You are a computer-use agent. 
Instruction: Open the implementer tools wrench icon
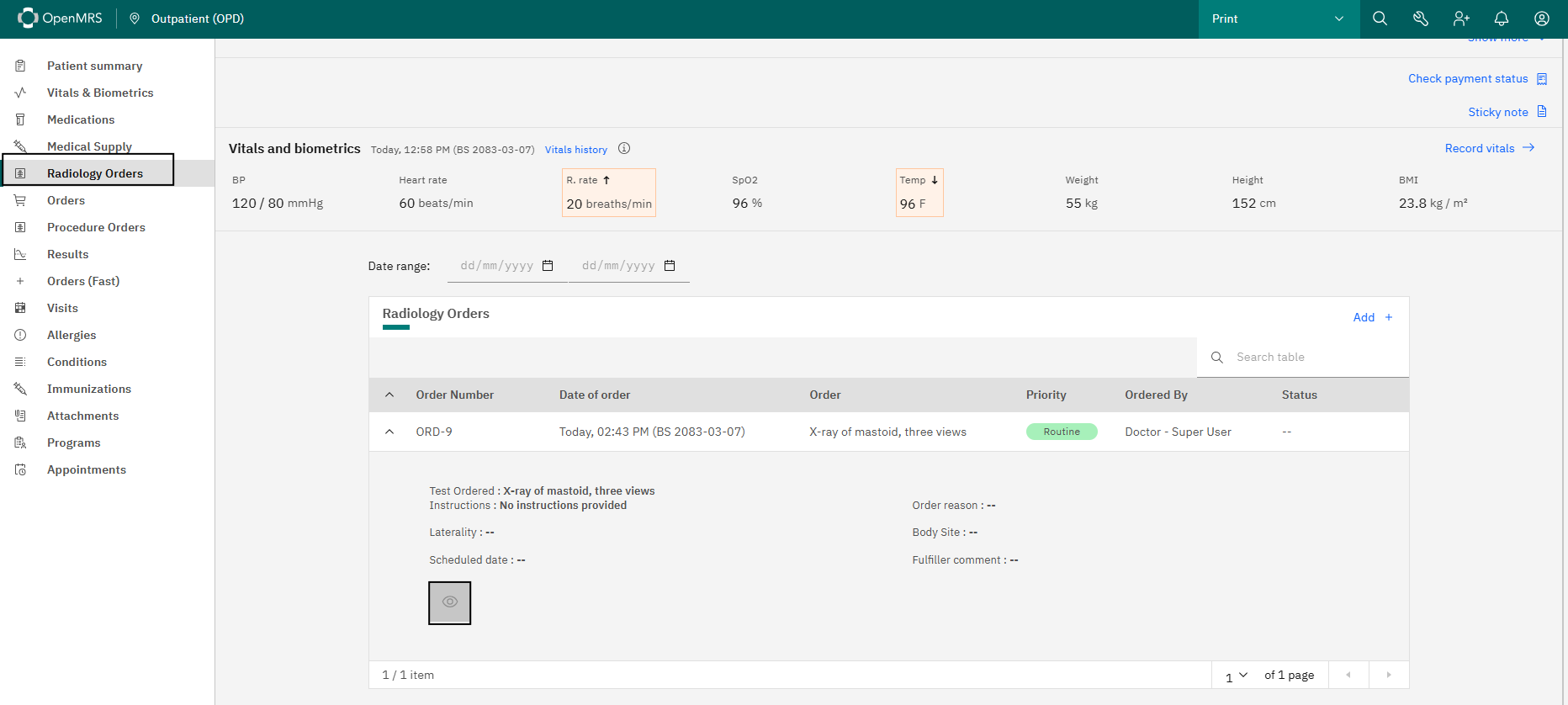(x=1420, y=19)
